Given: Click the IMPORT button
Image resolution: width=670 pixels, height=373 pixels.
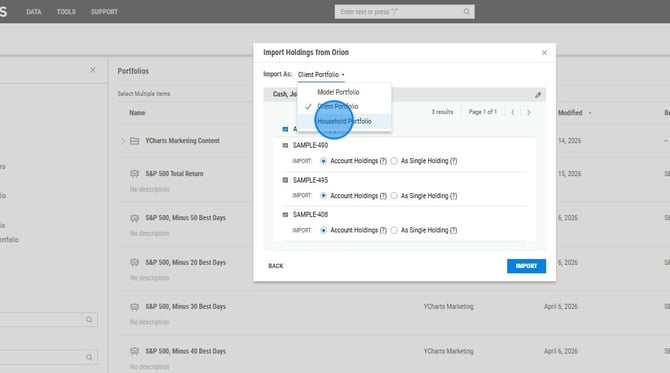Looking at the screenshot, I should (x=526, y=266).
